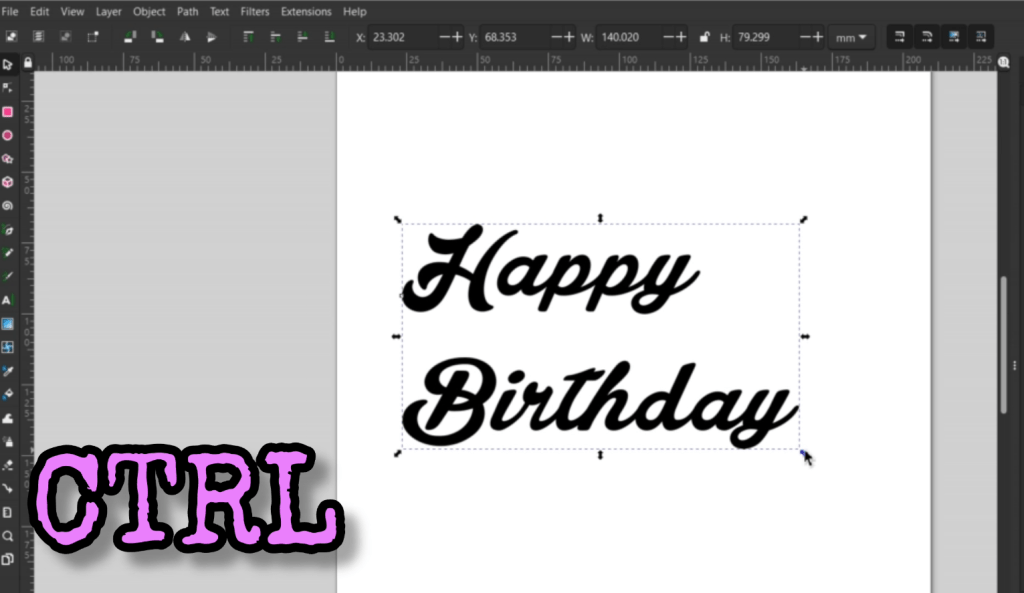Open the mm units dropdown

[852, 37]
